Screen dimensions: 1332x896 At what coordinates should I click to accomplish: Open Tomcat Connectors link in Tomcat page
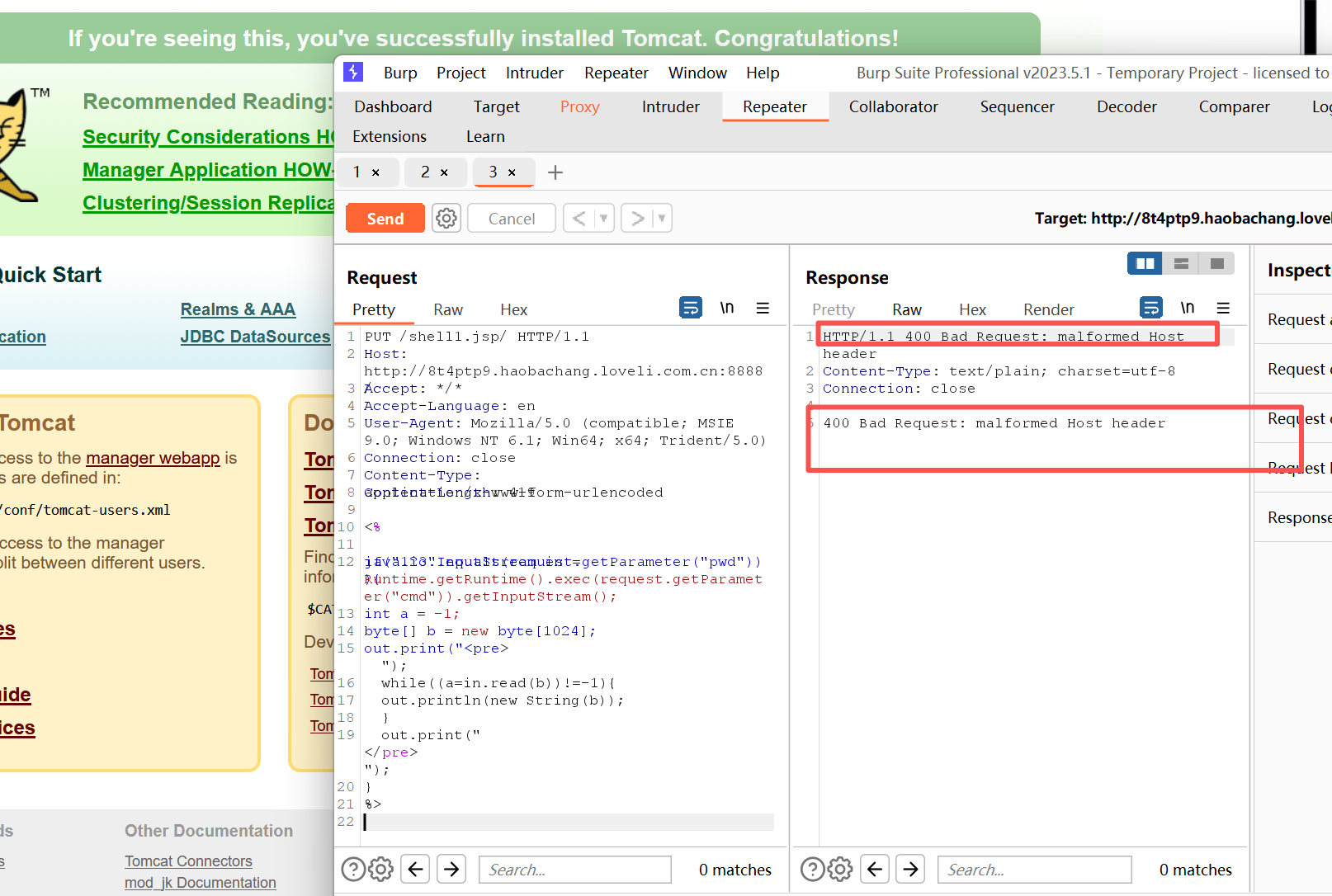pyautogui.click(x=188, y=861)
